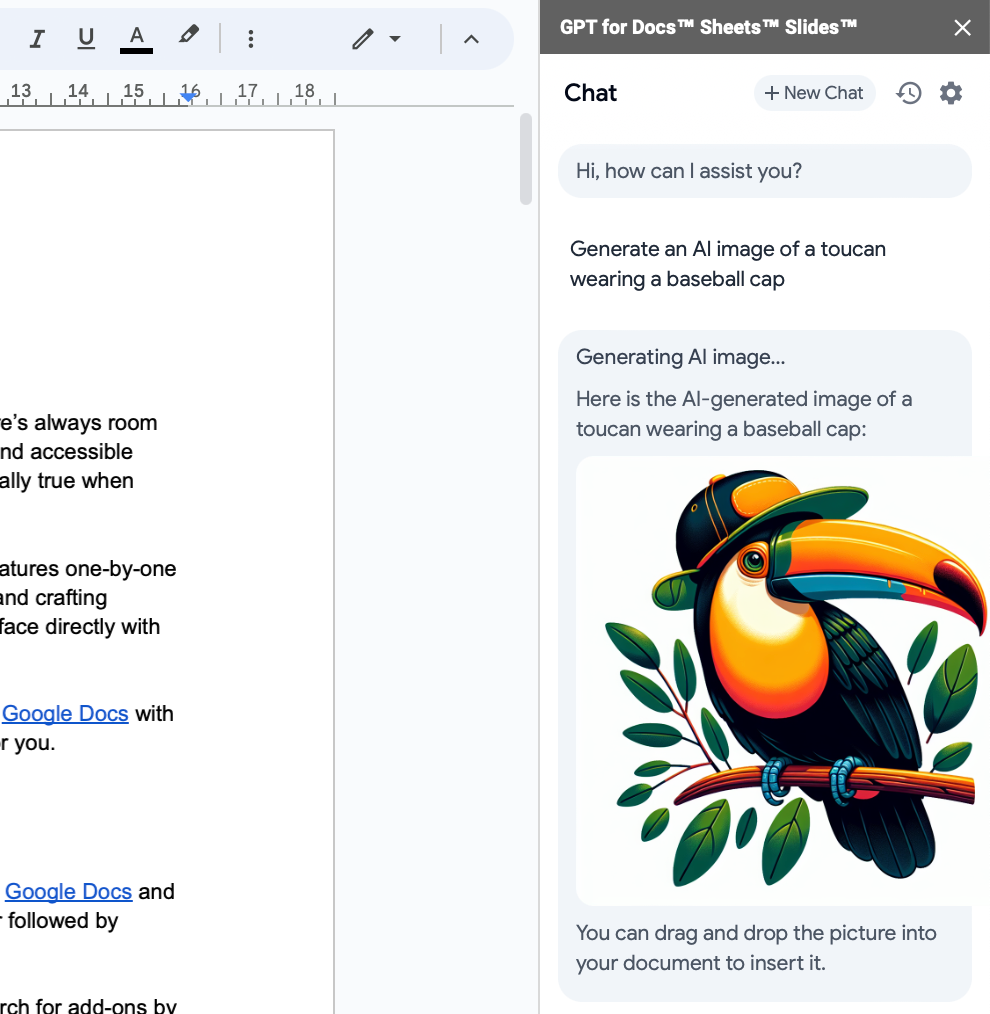The image size is (990, 1014).
Task: Open chat history
Action: click(x=908, y=93)
